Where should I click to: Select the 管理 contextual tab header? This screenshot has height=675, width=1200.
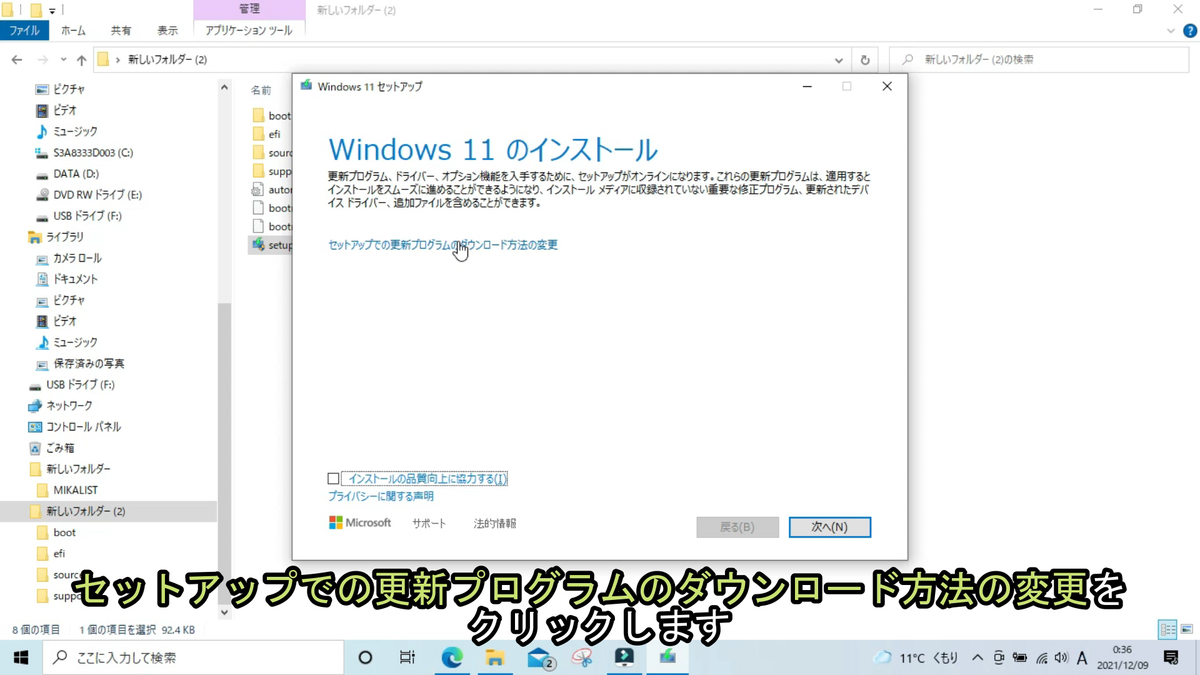click(x=249, y=10)
